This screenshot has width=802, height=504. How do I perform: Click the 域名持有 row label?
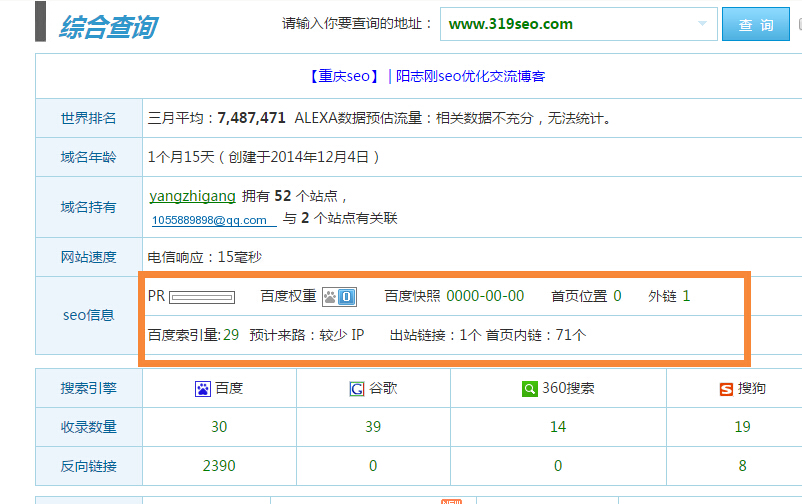pos(88,207)
